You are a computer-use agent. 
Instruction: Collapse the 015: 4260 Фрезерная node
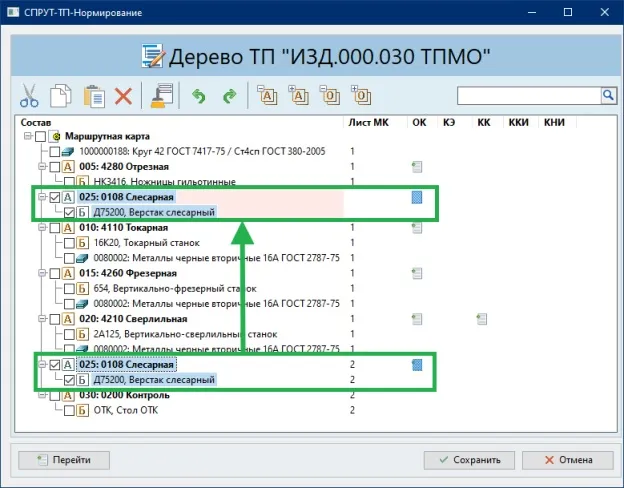[42, 273]
